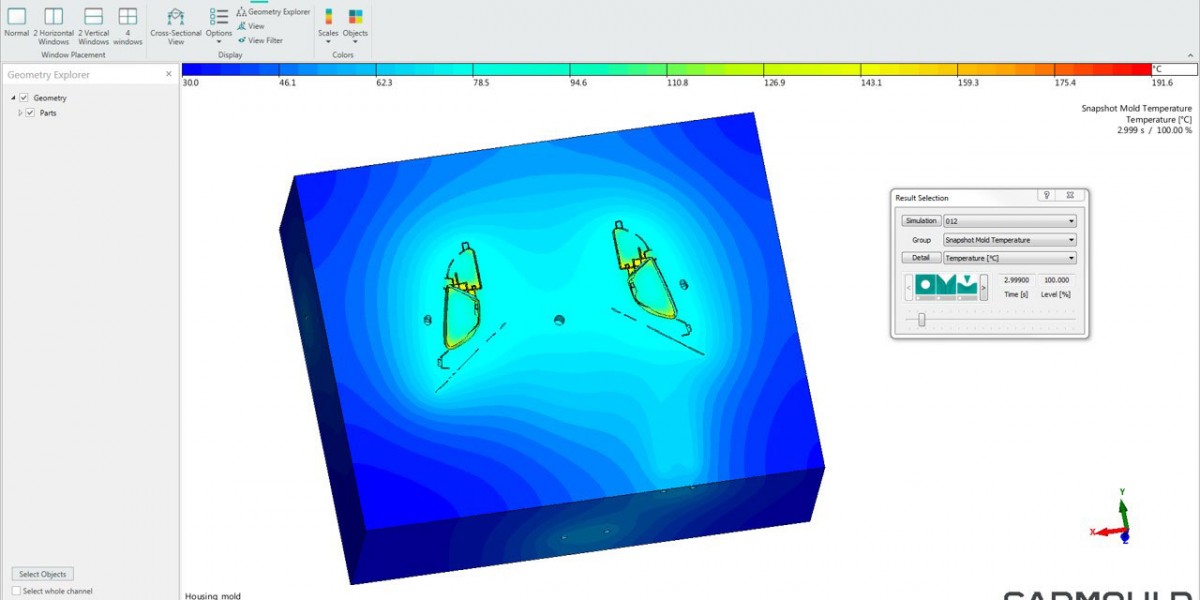This screenshot has height=600, width=1200.
Task: Click the View Filter eye icon
Action: pos(242,40)
